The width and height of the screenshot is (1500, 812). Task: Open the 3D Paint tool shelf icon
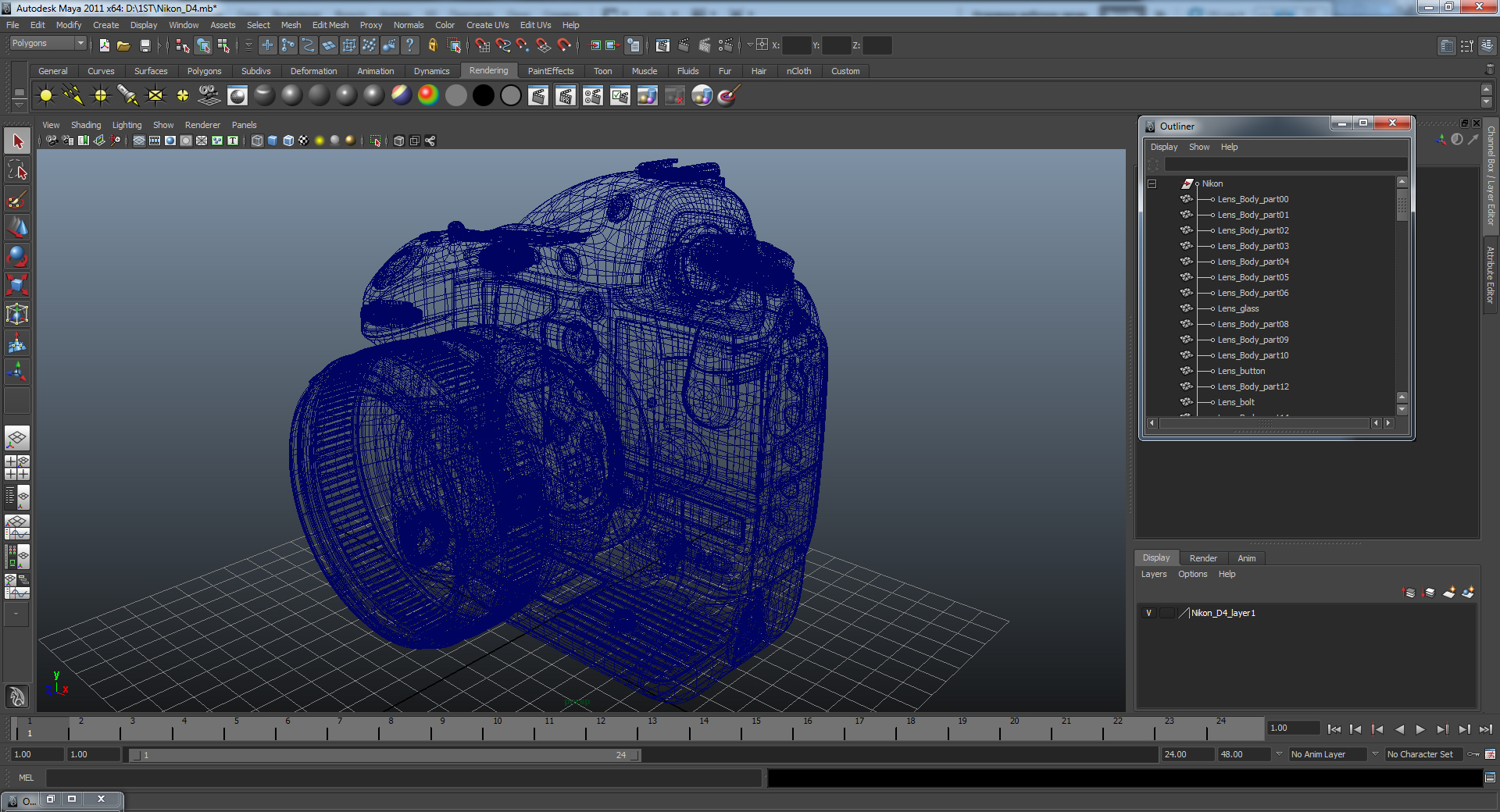(x=728, y=95)
